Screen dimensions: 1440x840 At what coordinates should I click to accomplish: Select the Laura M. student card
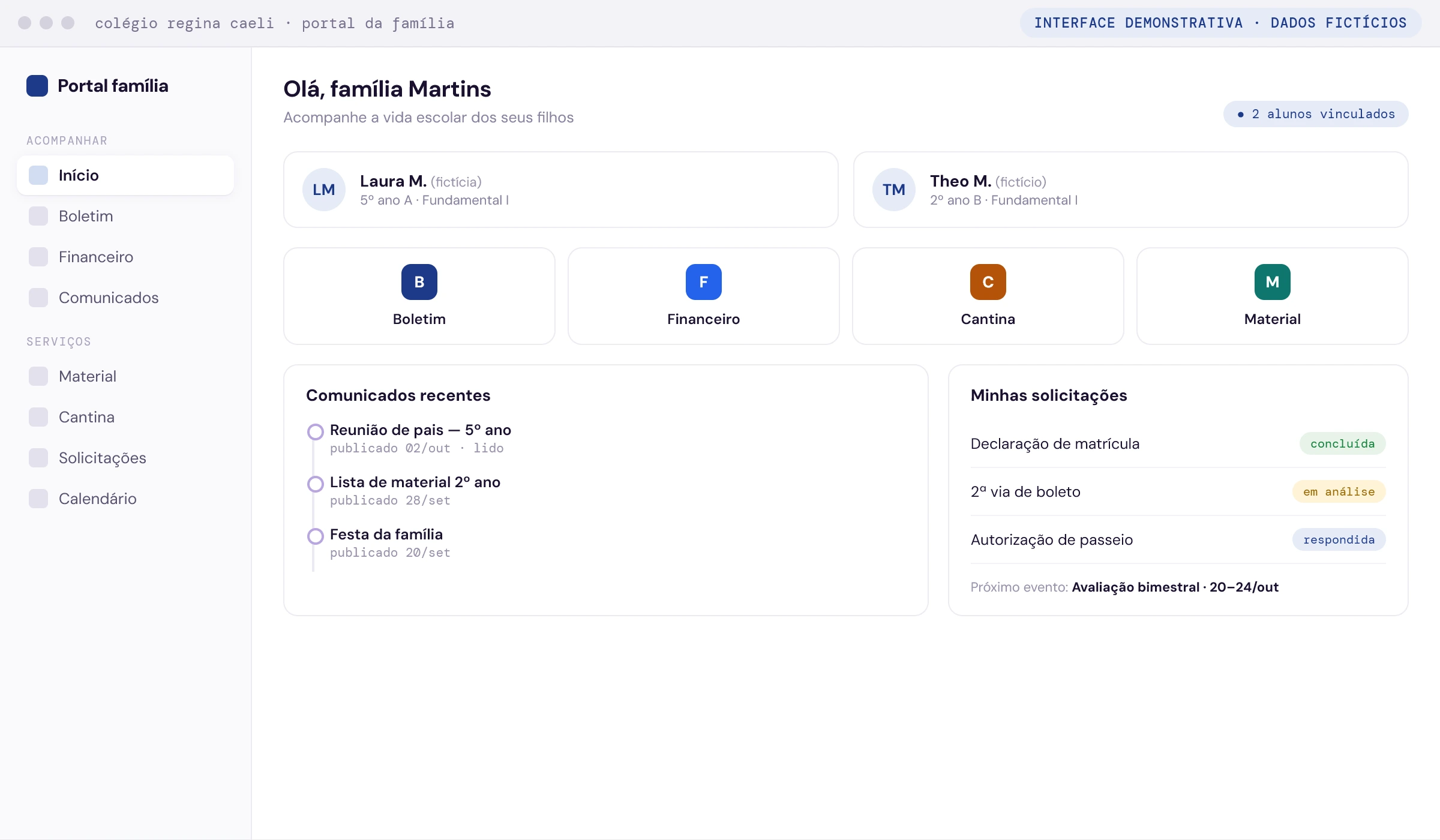(x=561, y=190)
